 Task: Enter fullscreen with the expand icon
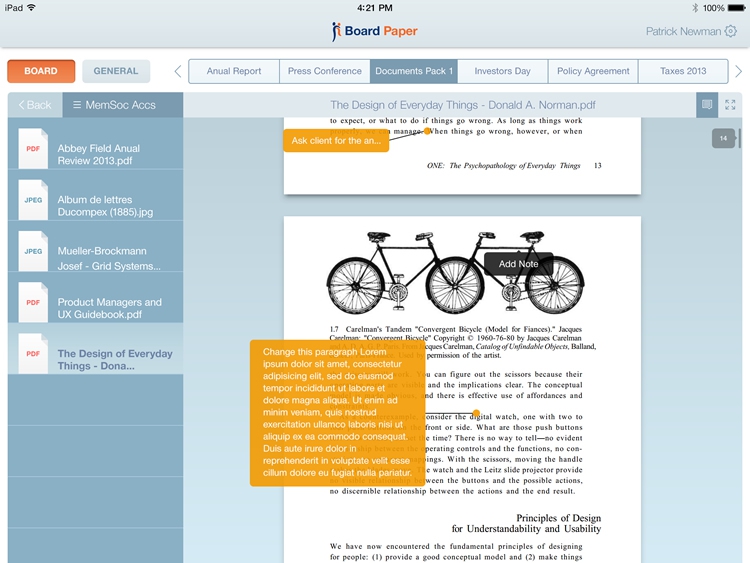click(730, 105)
